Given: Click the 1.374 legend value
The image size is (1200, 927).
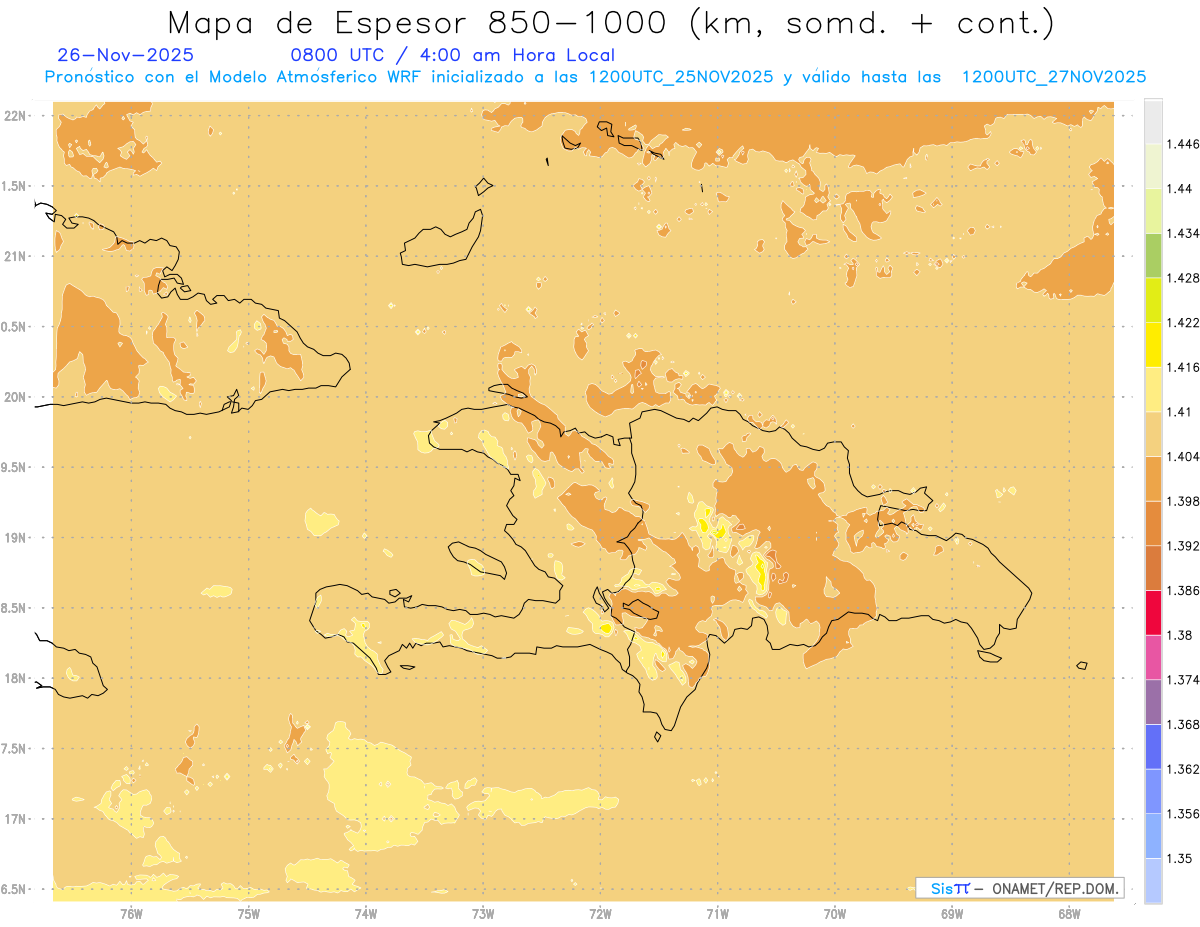Looking at the screenshot, I should point(1182,680).
